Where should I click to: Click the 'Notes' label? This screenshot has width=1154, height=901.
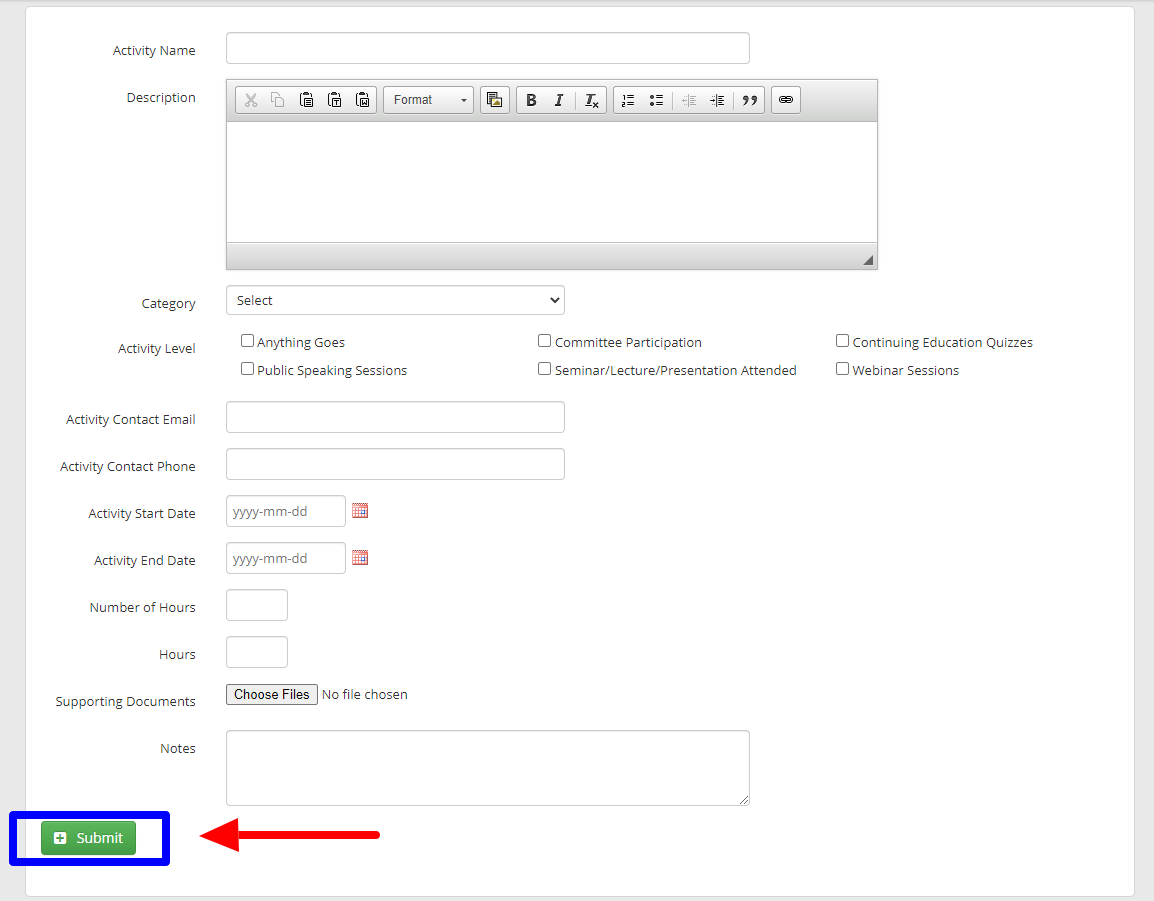coord(178,749)
